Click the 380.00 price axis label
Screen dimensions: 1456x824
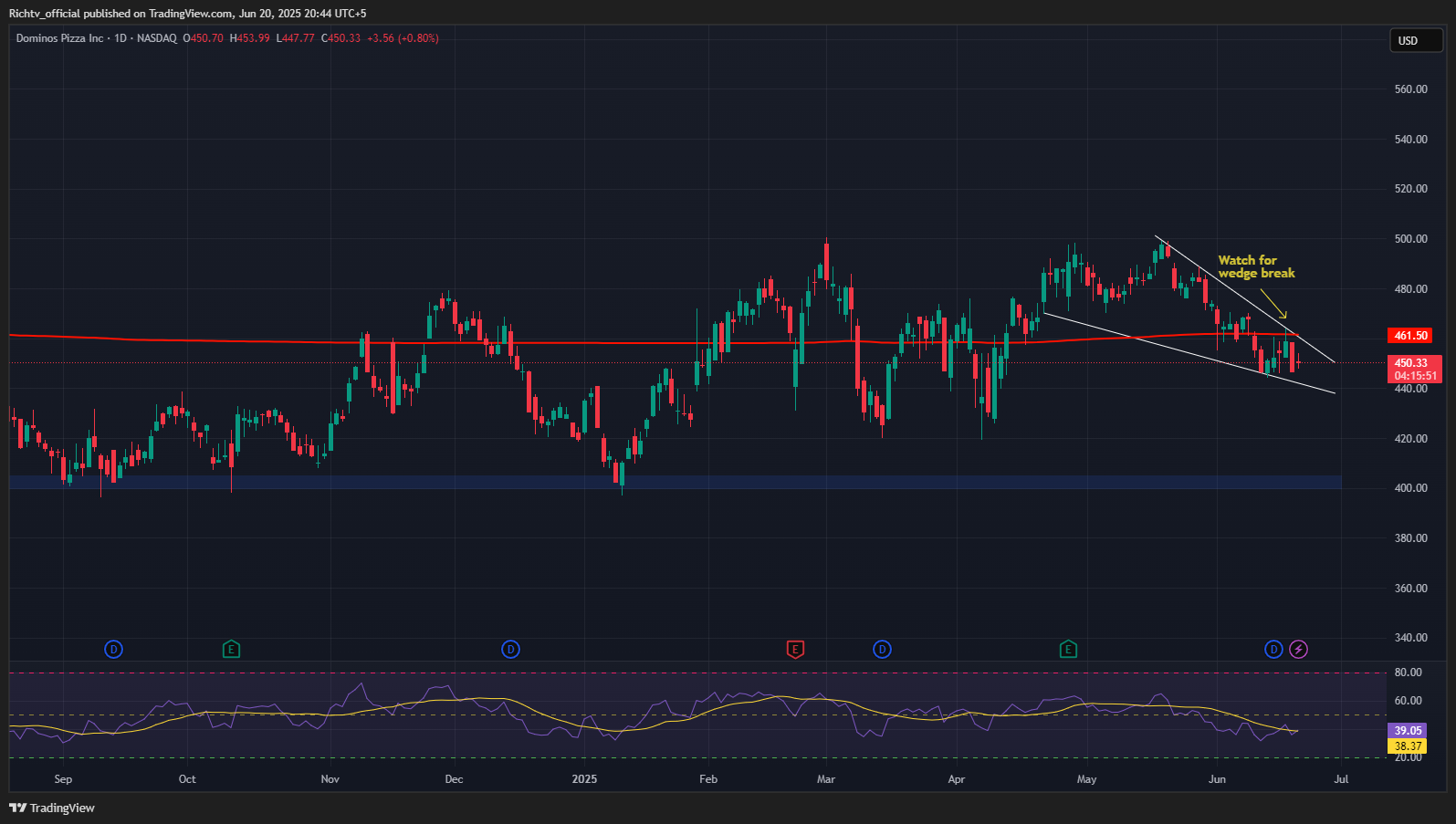[x=1410, y=538]
